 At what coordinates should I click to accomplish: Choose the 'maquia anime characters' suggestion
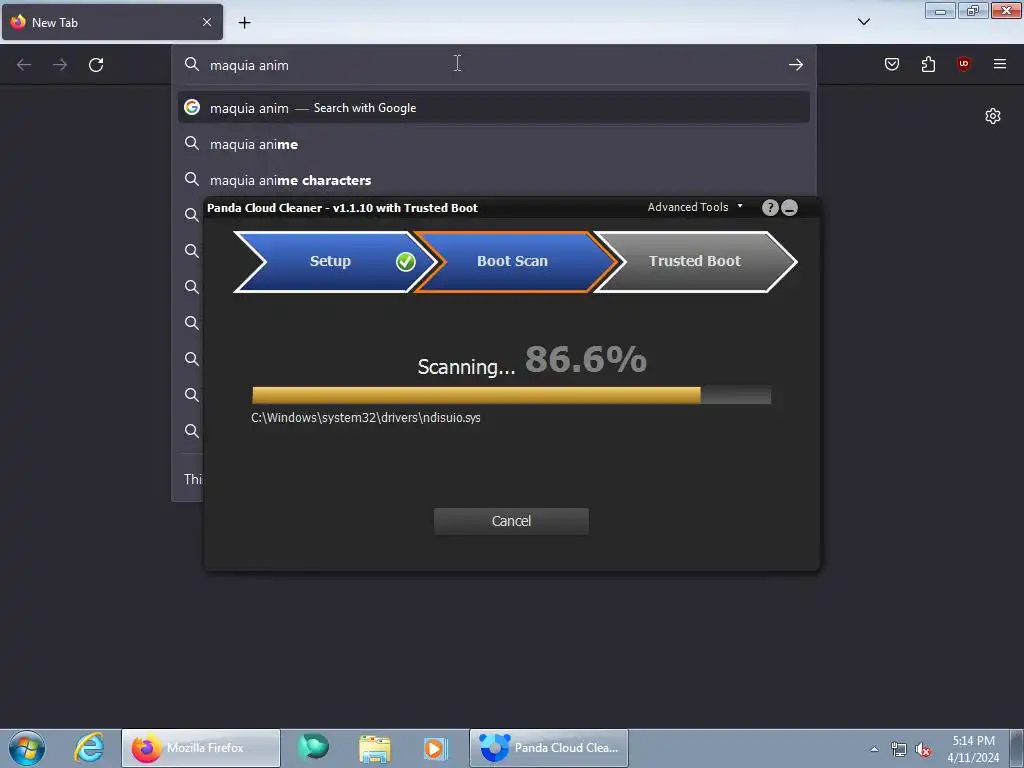pyautogui.click(x=493, y=180)
